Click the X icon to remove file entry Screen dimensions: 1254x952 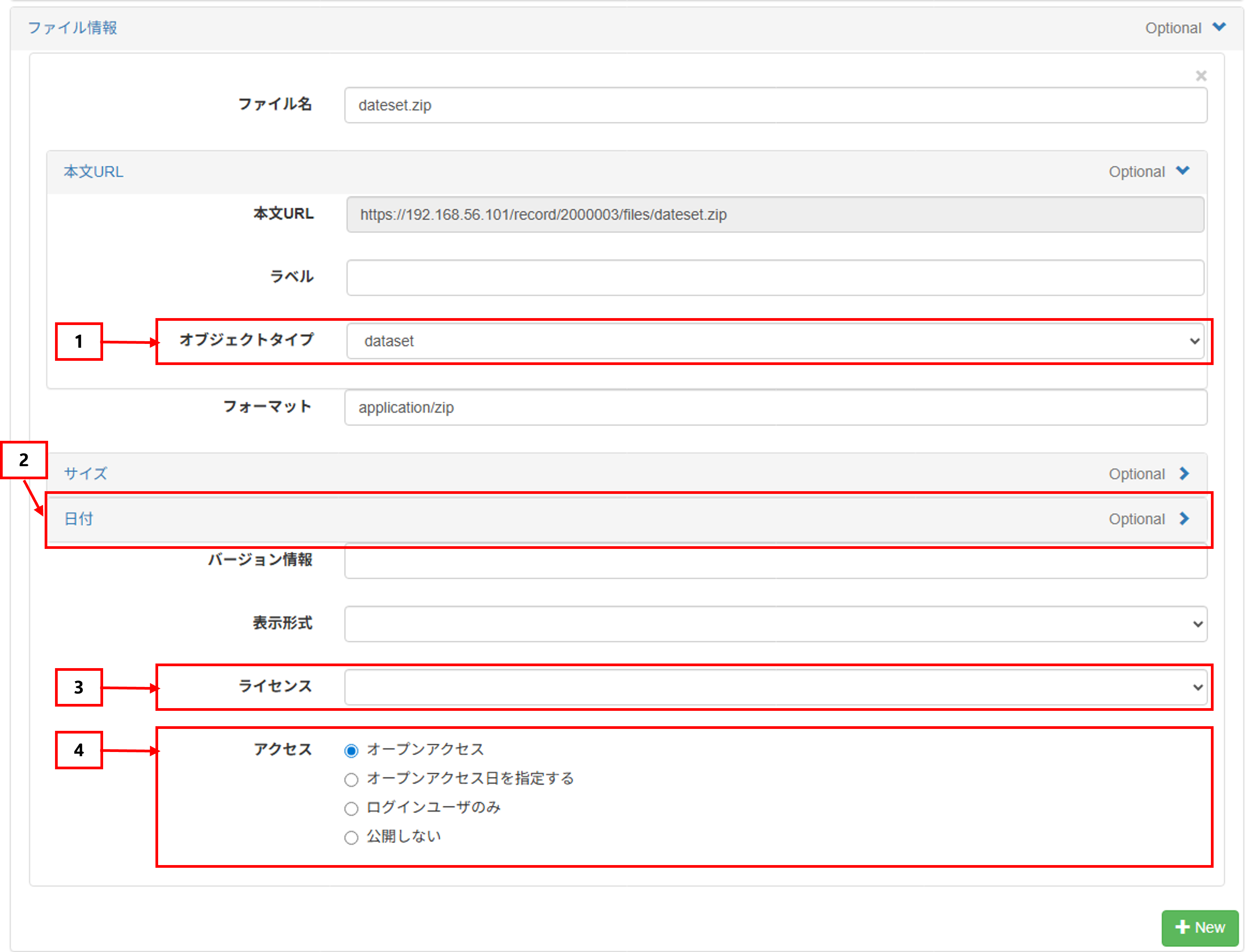(1201, 76)
